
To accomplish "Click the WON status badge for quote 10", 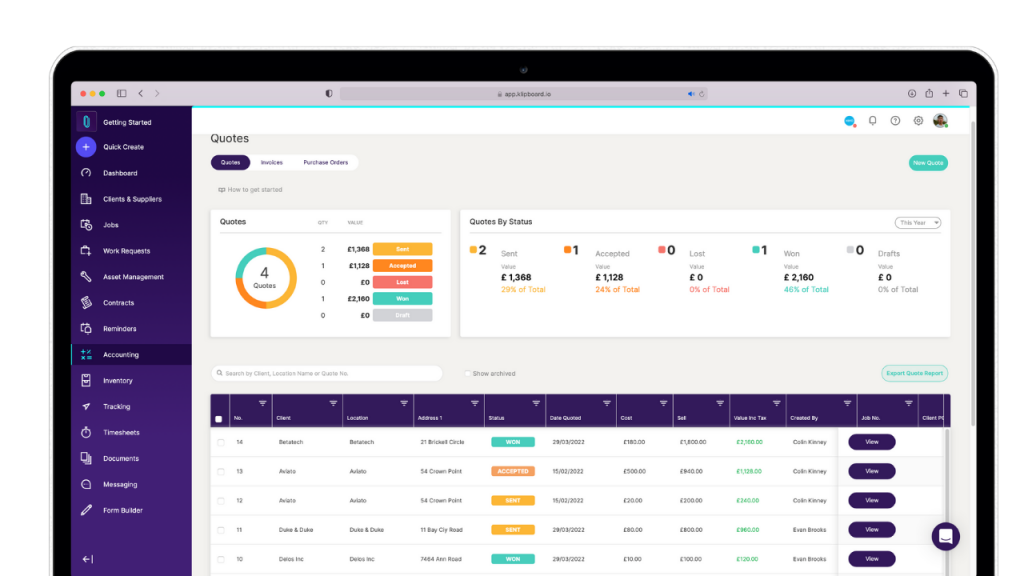I will point(513,559).
